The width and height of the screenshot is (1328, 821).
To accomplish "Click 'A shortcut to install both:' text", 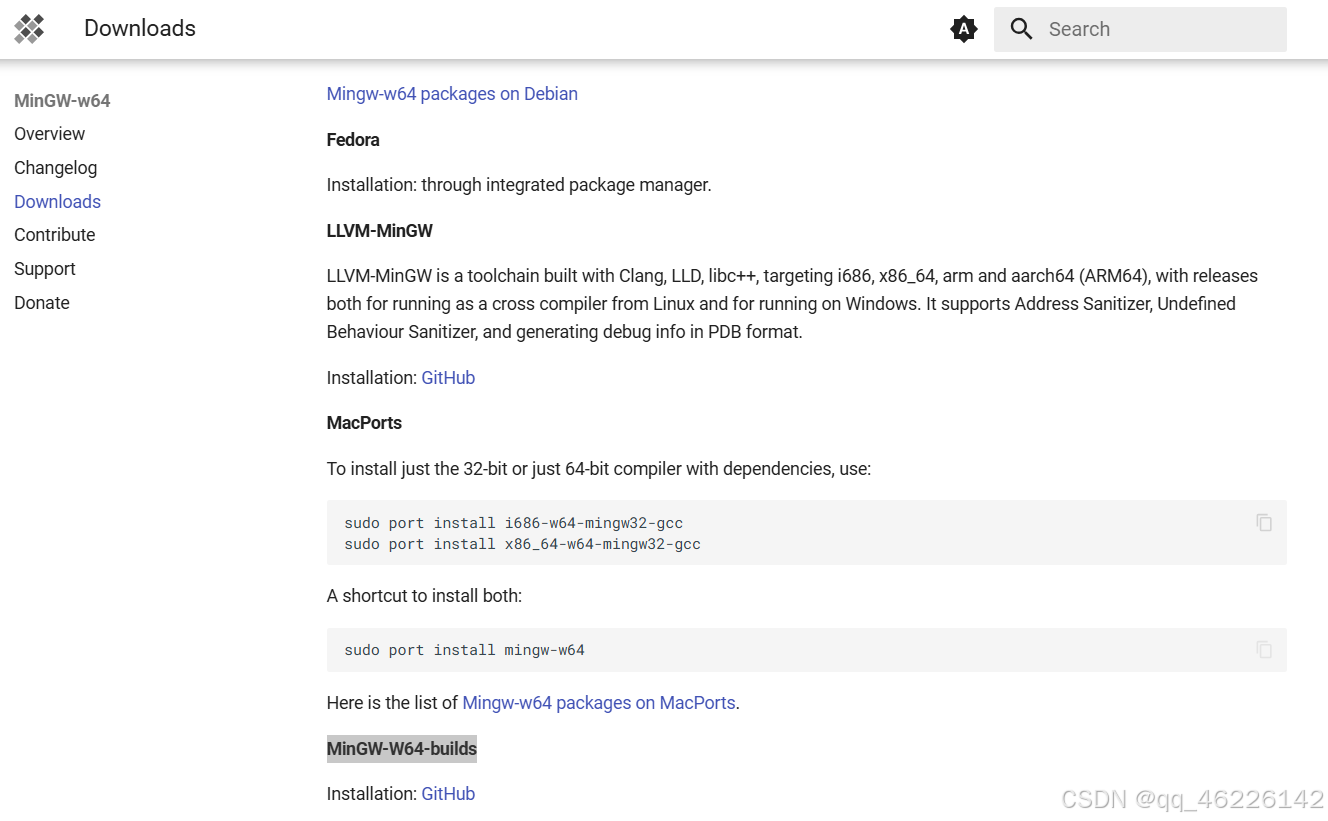I will (425, 596).
